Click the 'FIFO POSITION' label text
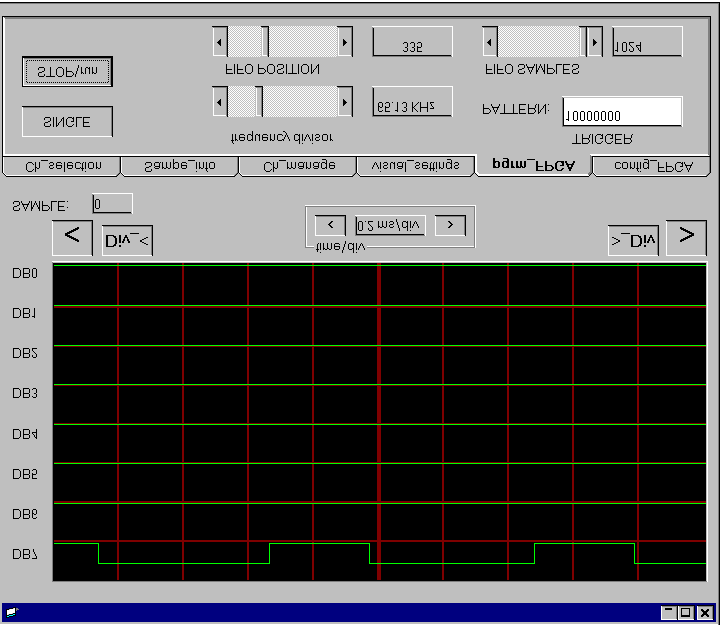 [x=272, y=70]
